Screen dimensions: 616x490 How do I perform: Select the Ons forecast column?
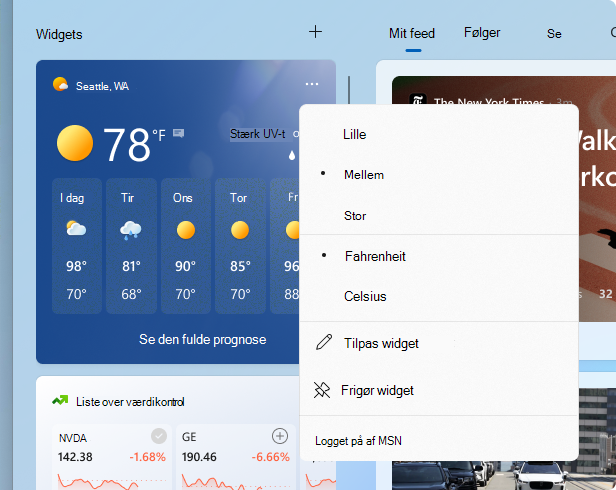pos(185,246)
